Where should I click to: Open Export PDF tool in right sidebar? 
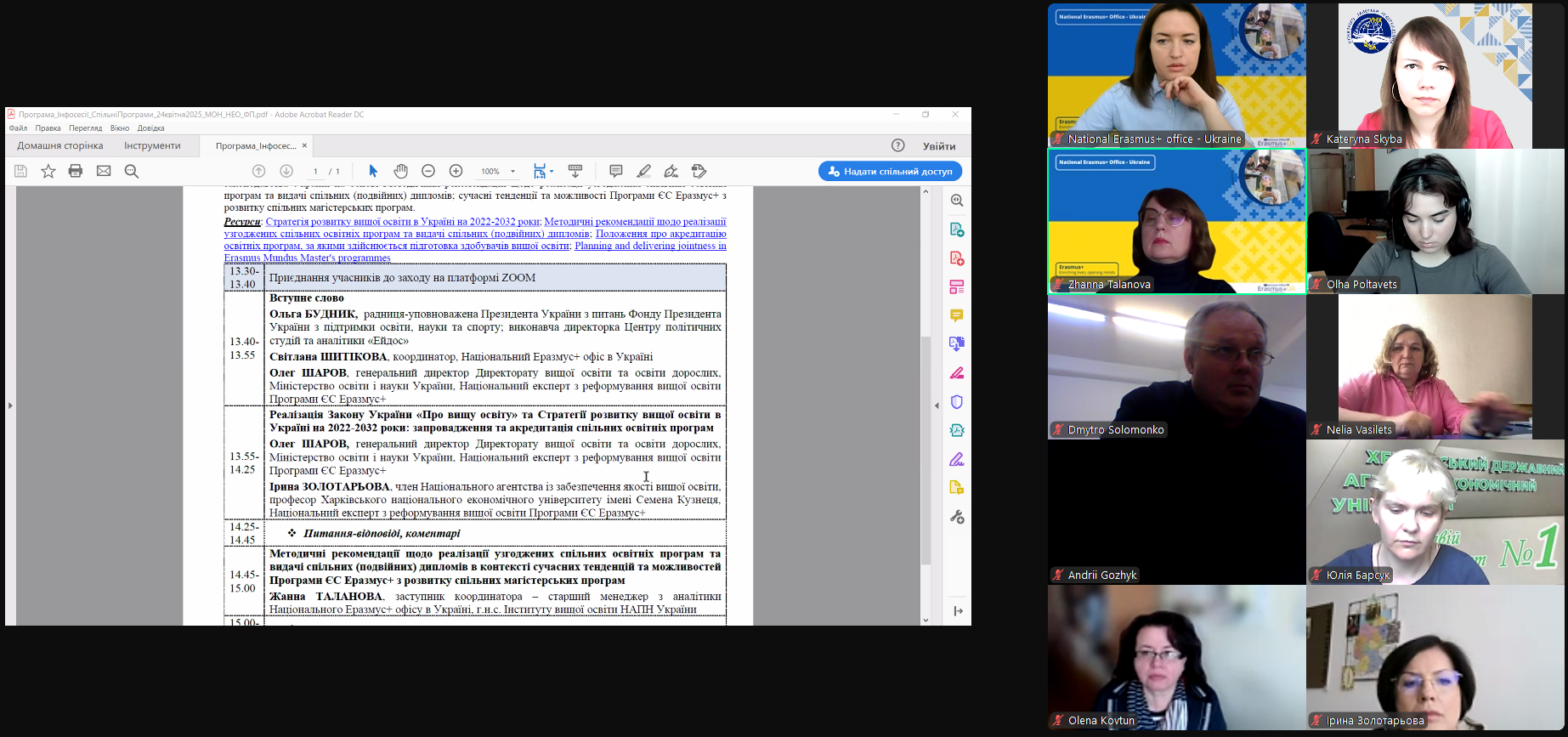coord(957,230)
